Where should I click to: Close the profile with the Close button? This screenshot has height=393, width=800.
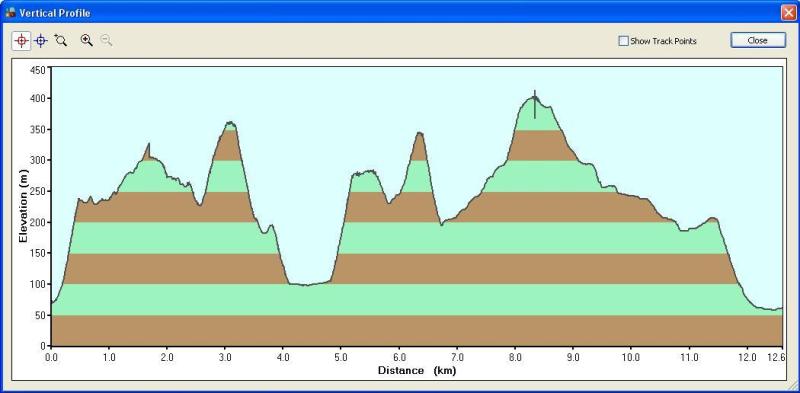[758, 40]
